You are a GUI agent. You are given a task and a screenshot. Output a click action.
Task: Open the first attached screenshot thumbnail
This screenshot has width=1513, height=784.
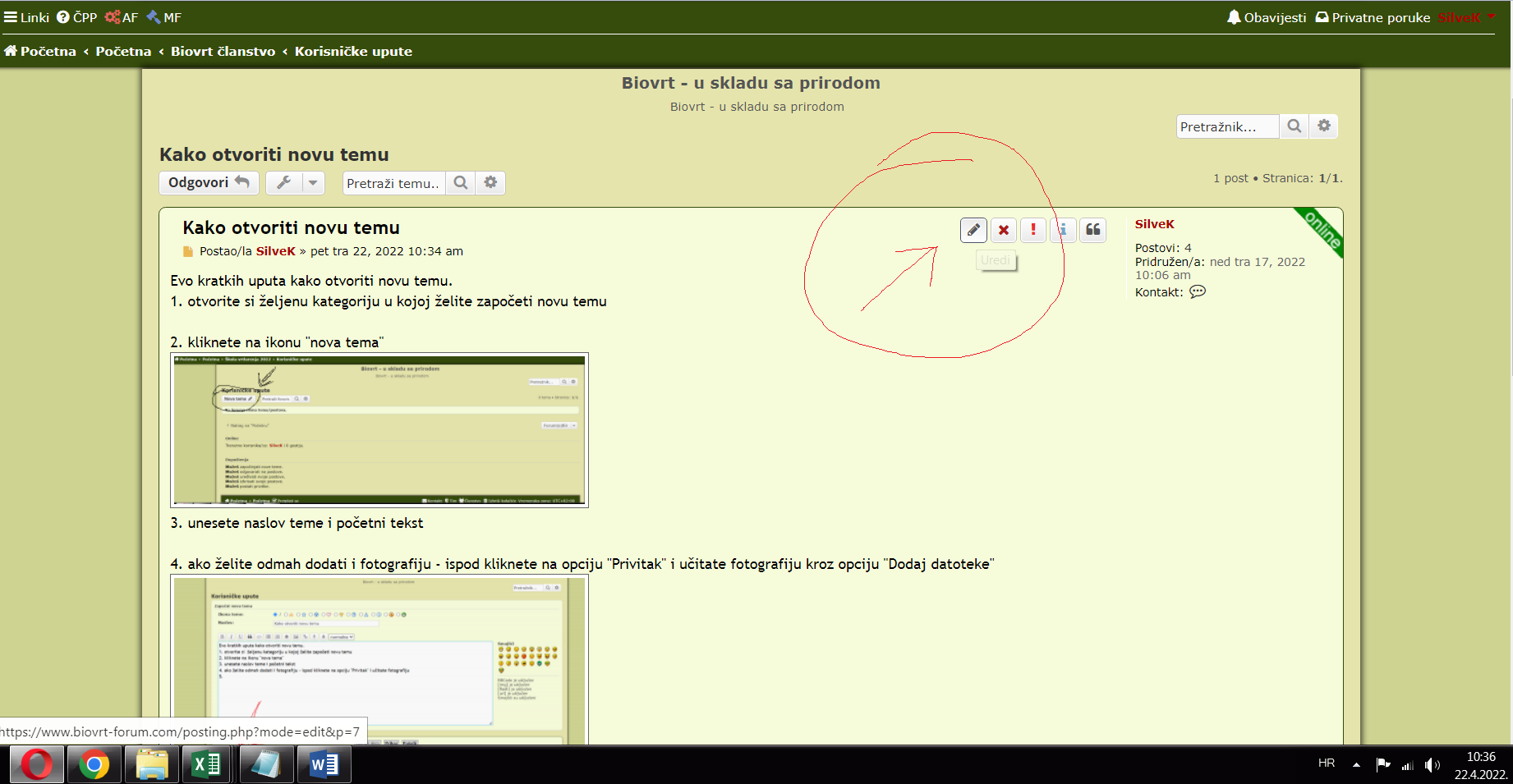(x=379, y=429)
